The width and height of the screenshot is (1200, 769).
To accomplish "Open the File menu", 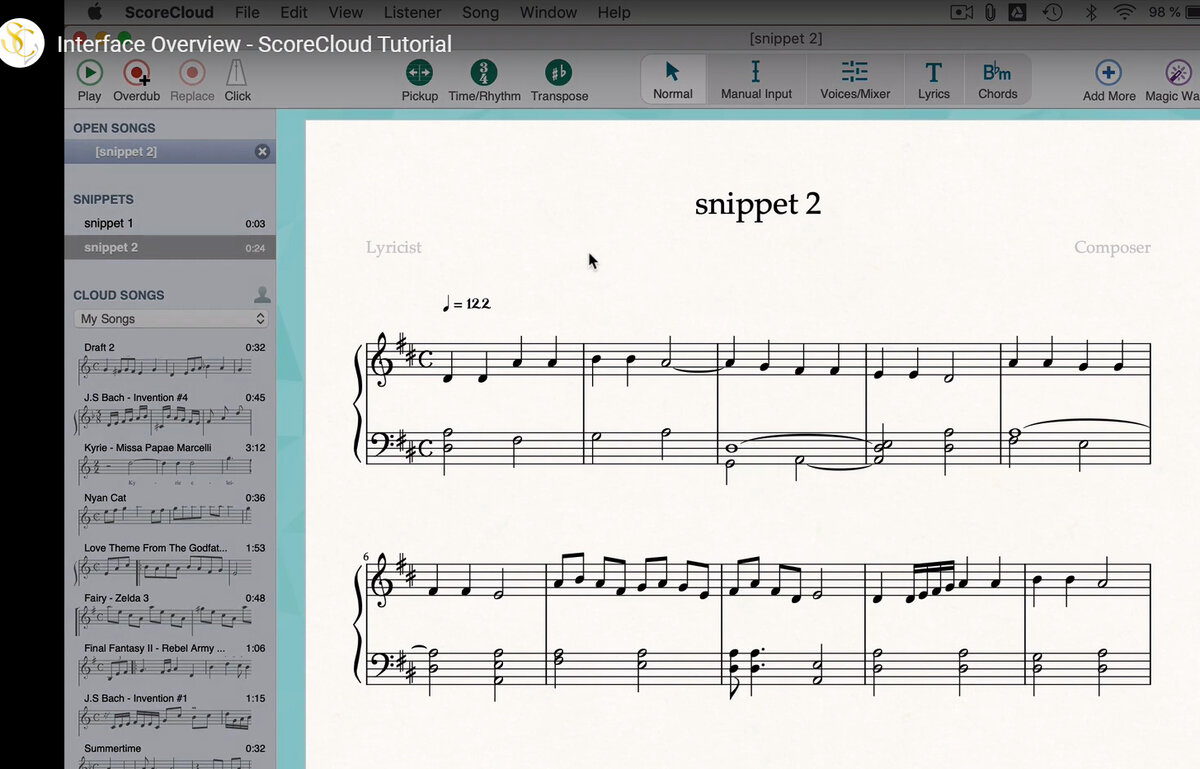I will tap(247, 12).
